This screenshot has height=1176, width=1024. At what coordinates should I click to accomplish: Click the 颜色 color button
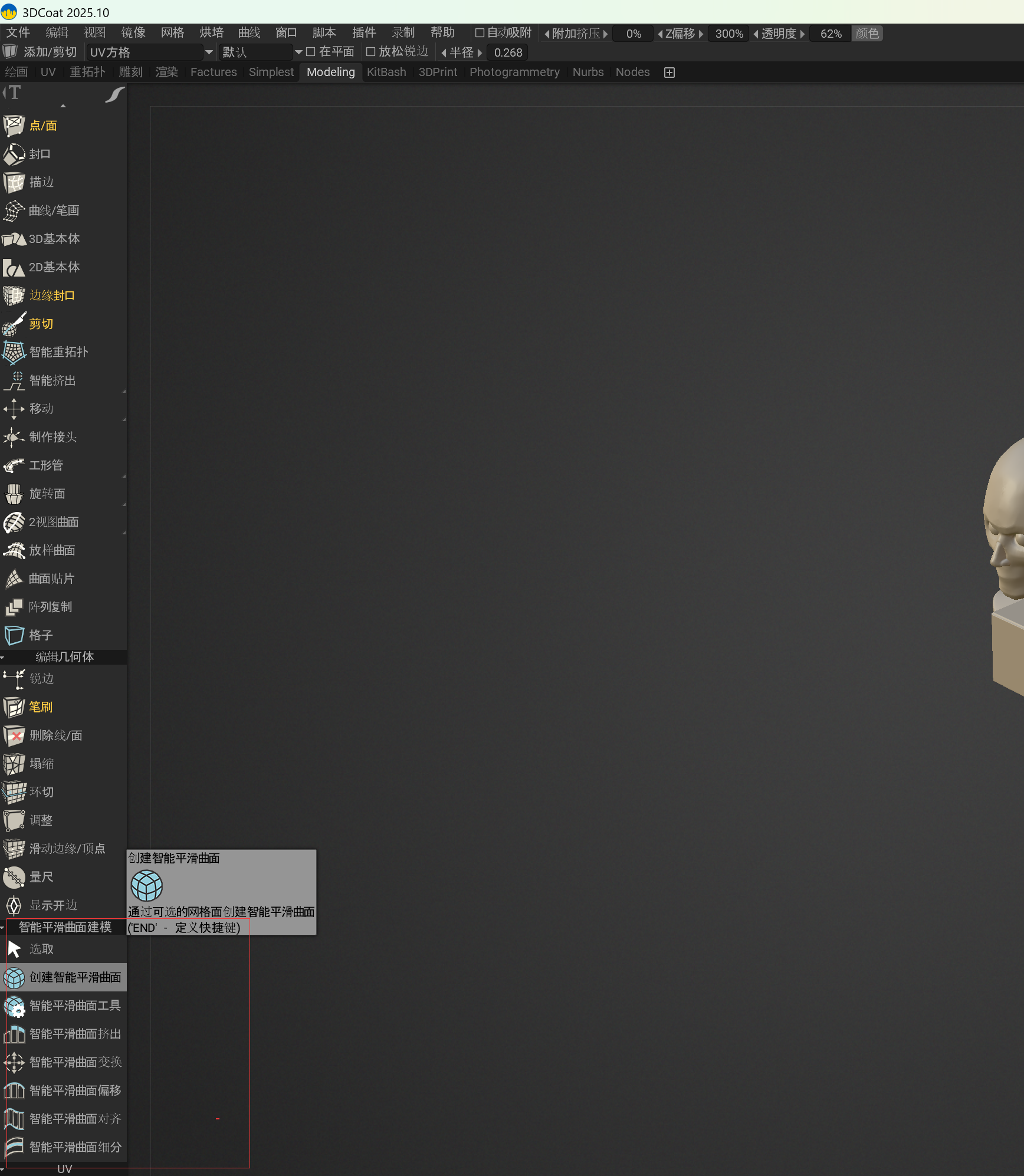[x=867, y=34]
